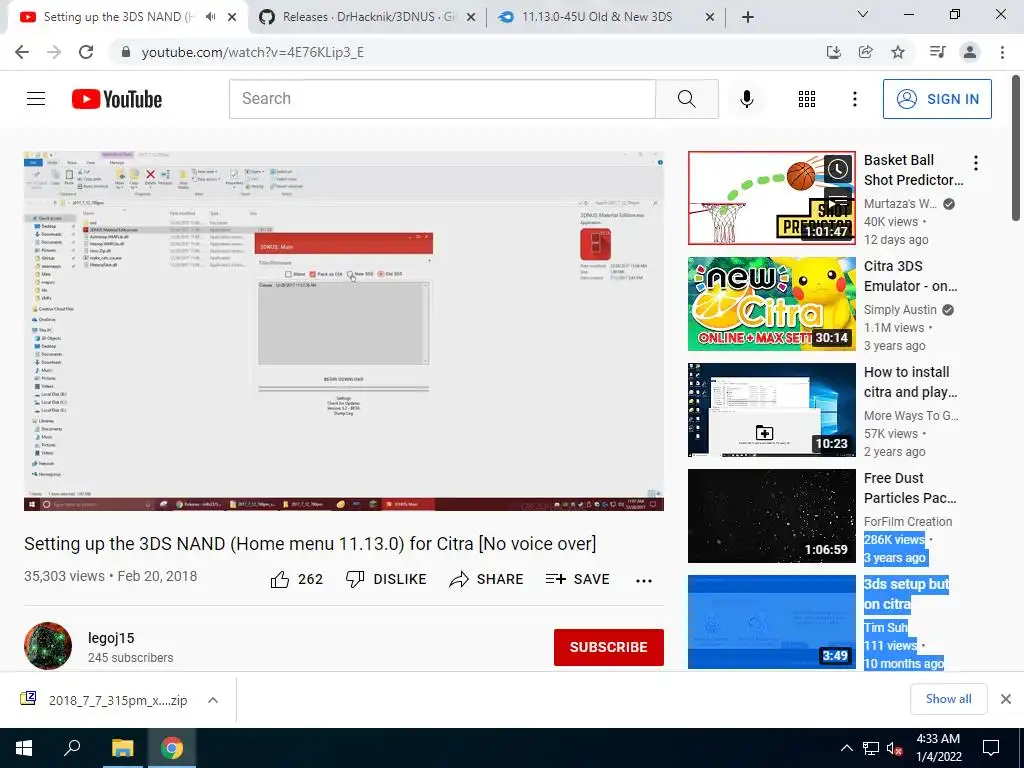Show hidden system tray icons

coord(846,748)
